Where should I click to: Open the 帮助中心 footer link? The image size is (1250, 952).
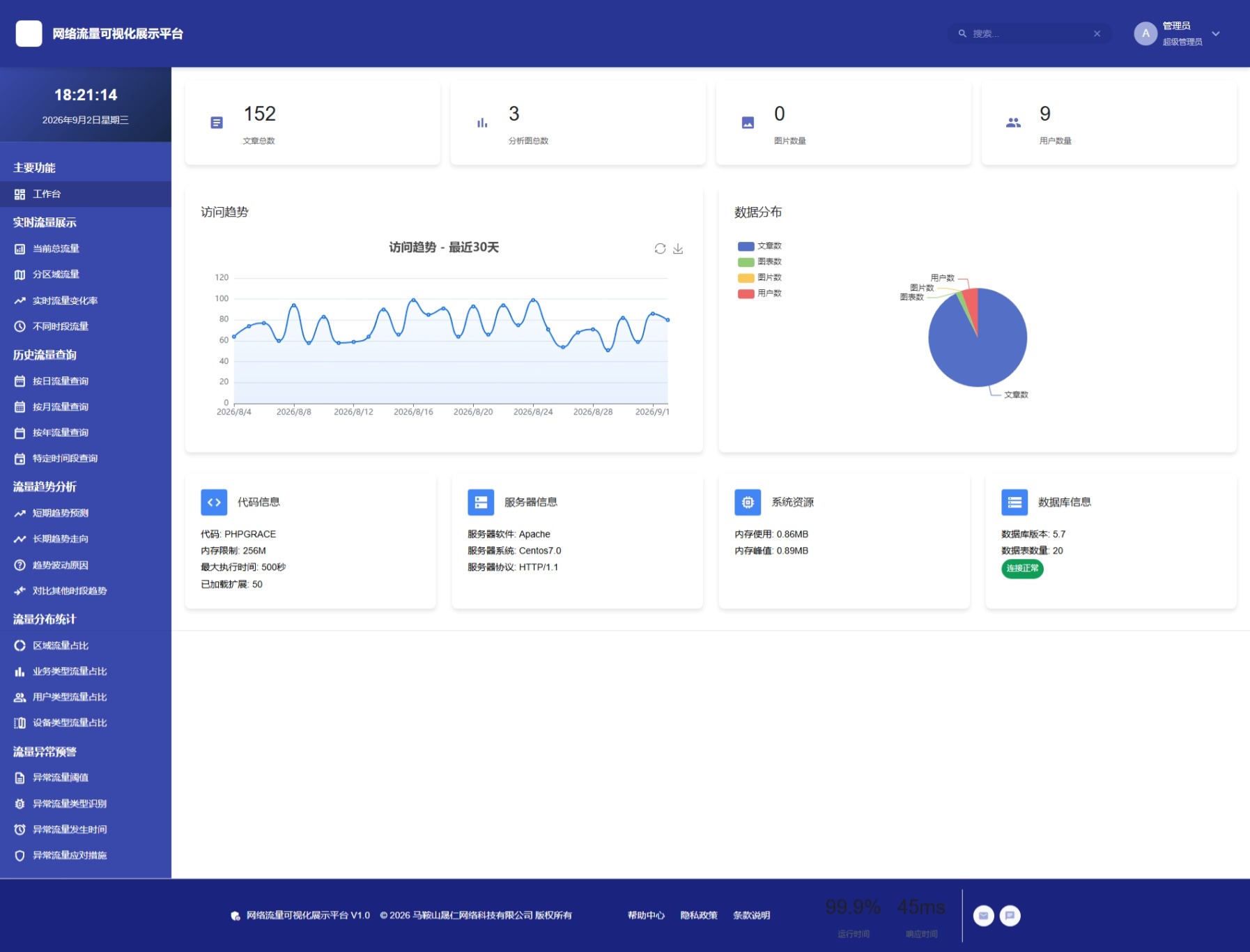click(646, 916)
